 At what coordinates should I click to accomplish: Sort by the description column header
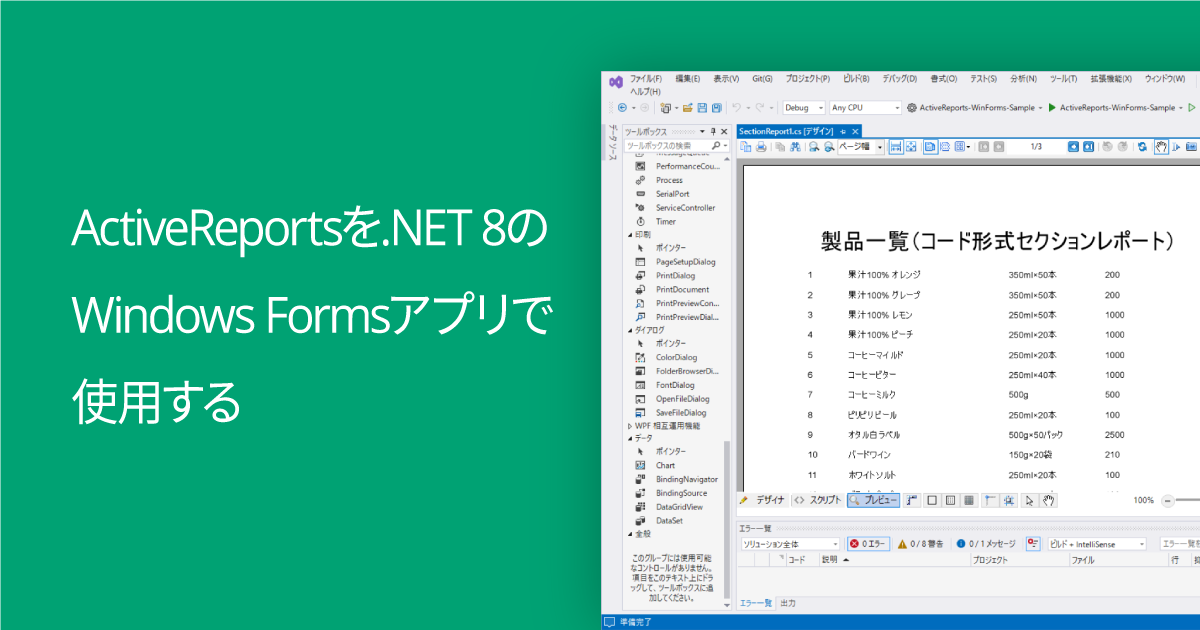893,560
